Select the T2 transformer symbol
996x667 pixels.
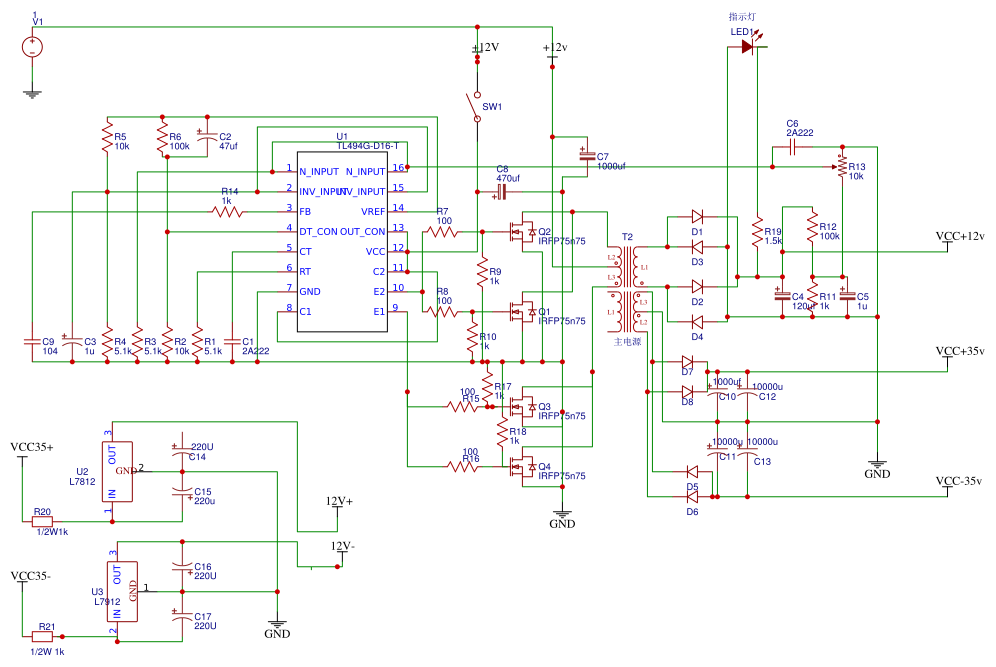(628, 290)
